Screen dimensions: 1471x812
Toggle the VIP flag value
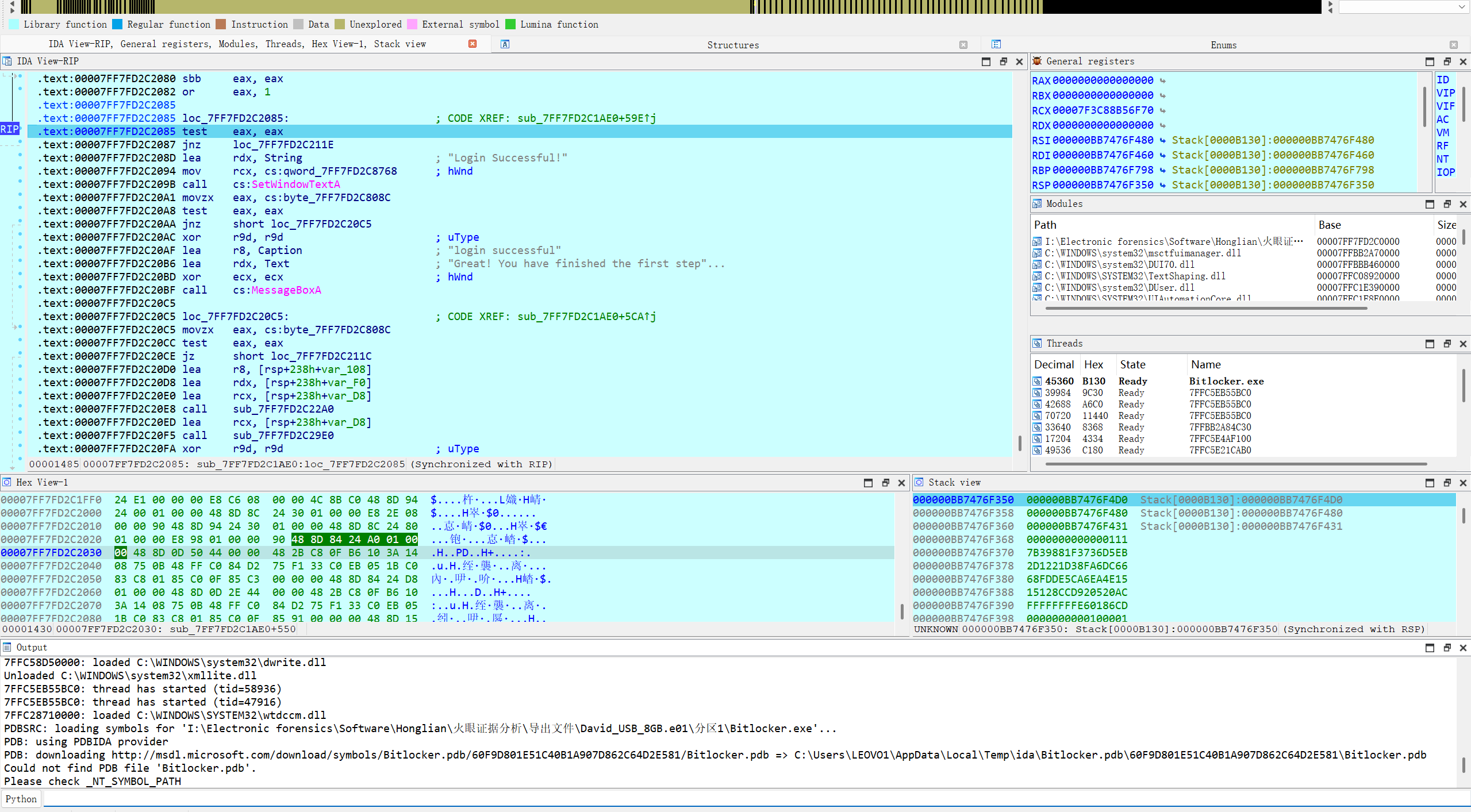[1445, 93]
